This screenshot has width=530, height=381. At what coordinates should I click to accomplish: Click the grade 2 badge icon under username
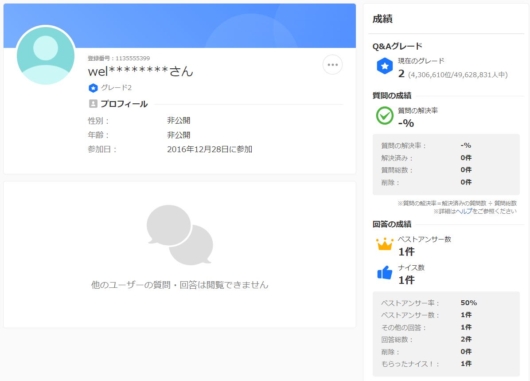[x=93, y=88]
